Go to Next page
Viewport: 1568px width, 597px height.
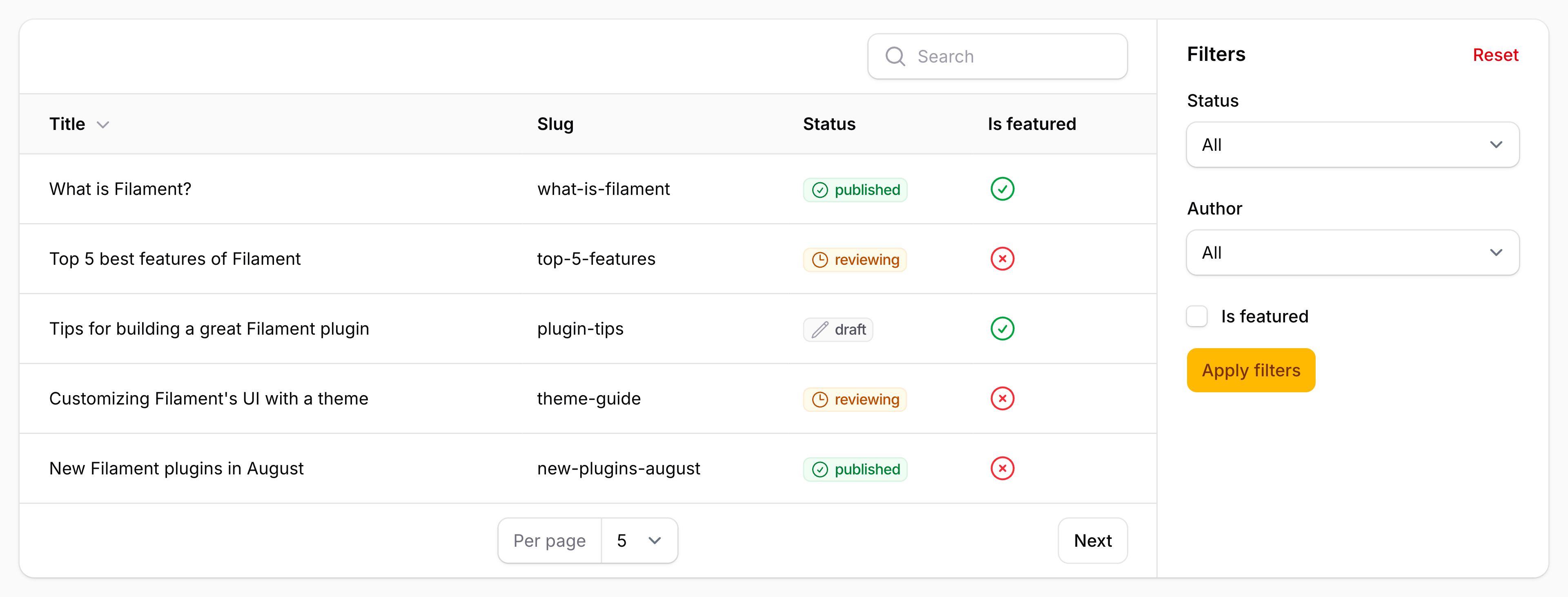(x=1093, y=540)
